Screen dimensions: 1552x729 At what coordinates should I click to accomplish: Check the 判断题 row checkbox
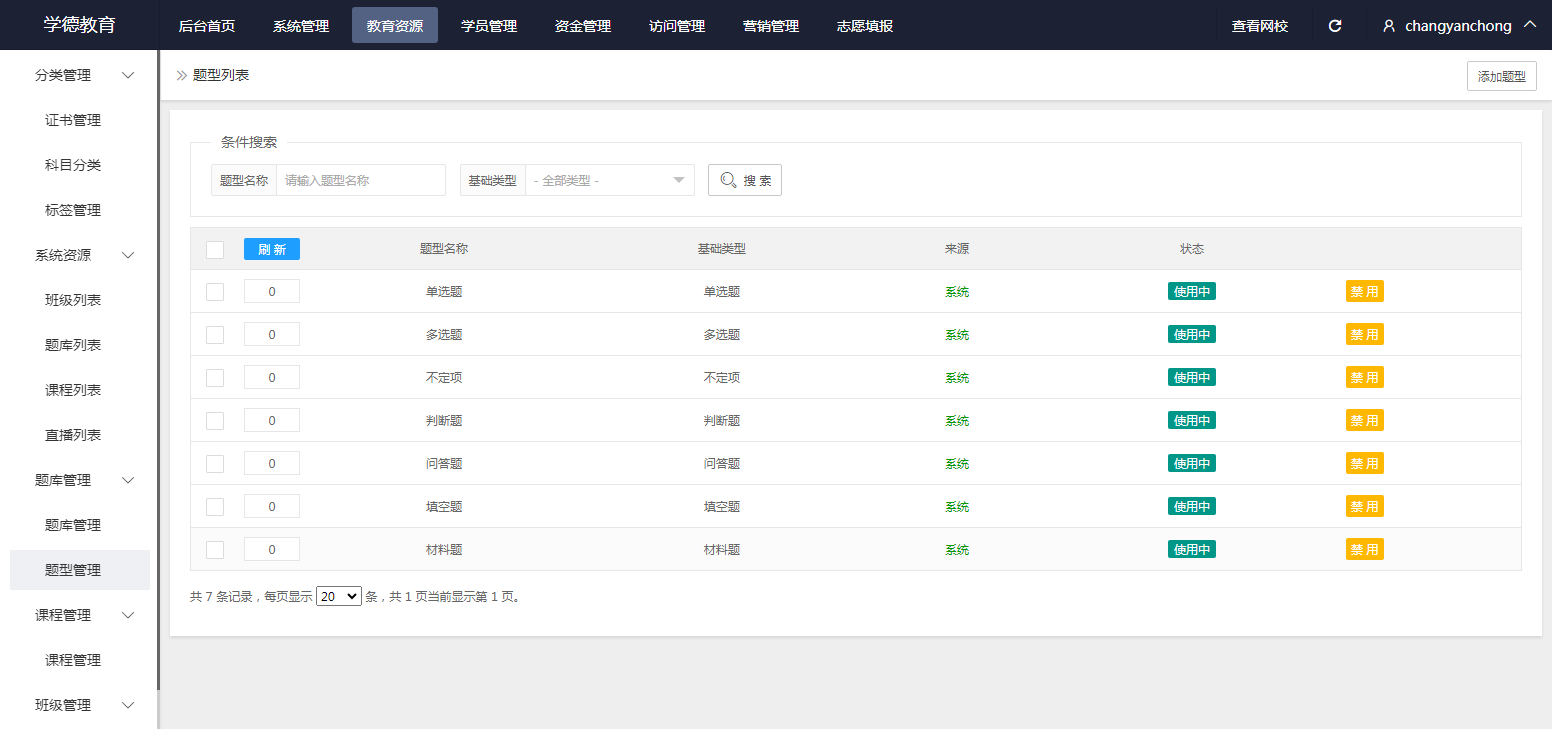[x=215, y=421]
